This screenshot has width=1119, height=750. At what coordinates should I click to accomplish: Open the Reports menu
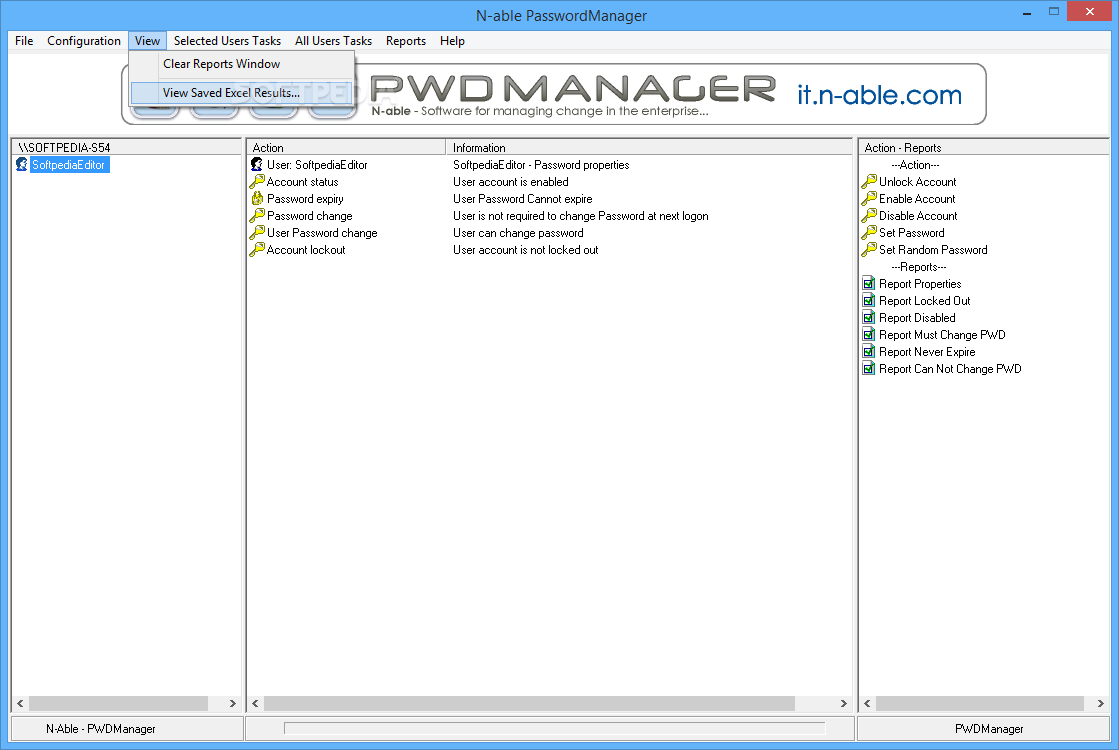click(x=405, y=41)
